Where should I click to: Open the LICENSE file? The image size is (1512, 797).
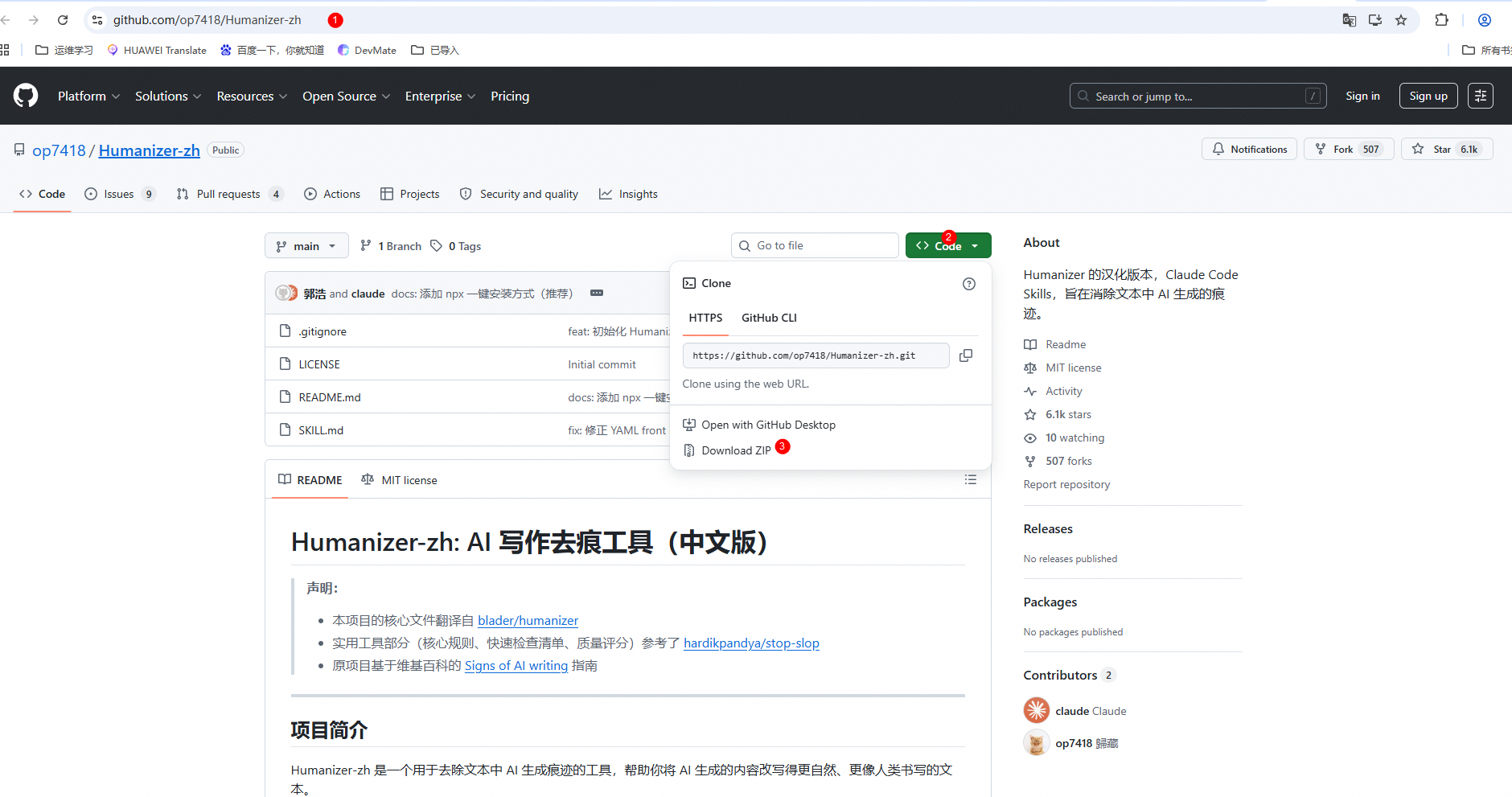click(x=319, y=364)
